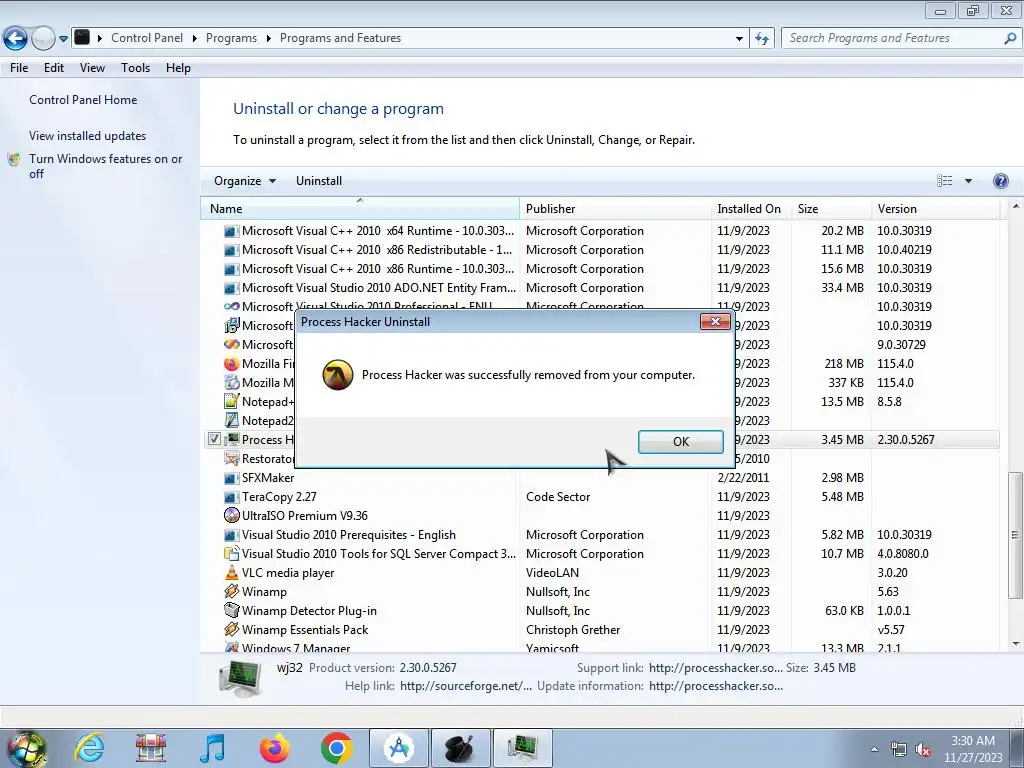
Task: Launch Internet Explorer from the taskbar
Action: (89, 748)
